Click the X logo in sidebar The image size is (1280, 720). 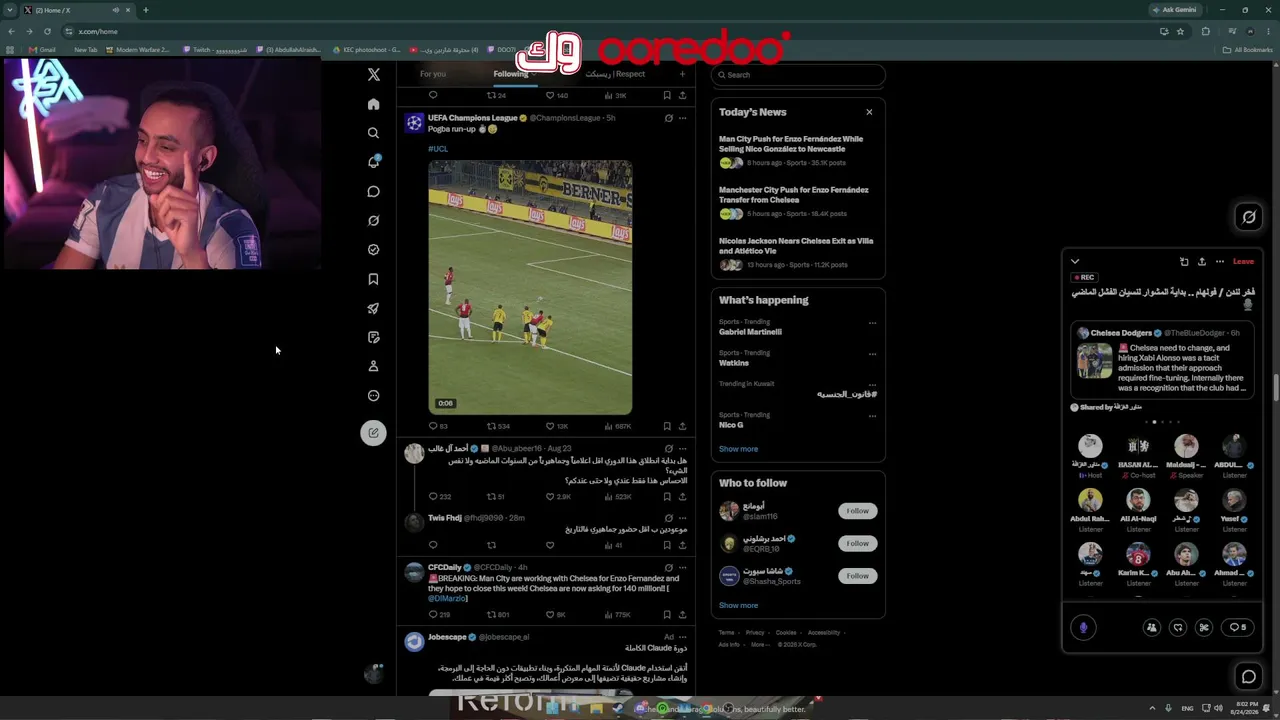tap(373, 74)
